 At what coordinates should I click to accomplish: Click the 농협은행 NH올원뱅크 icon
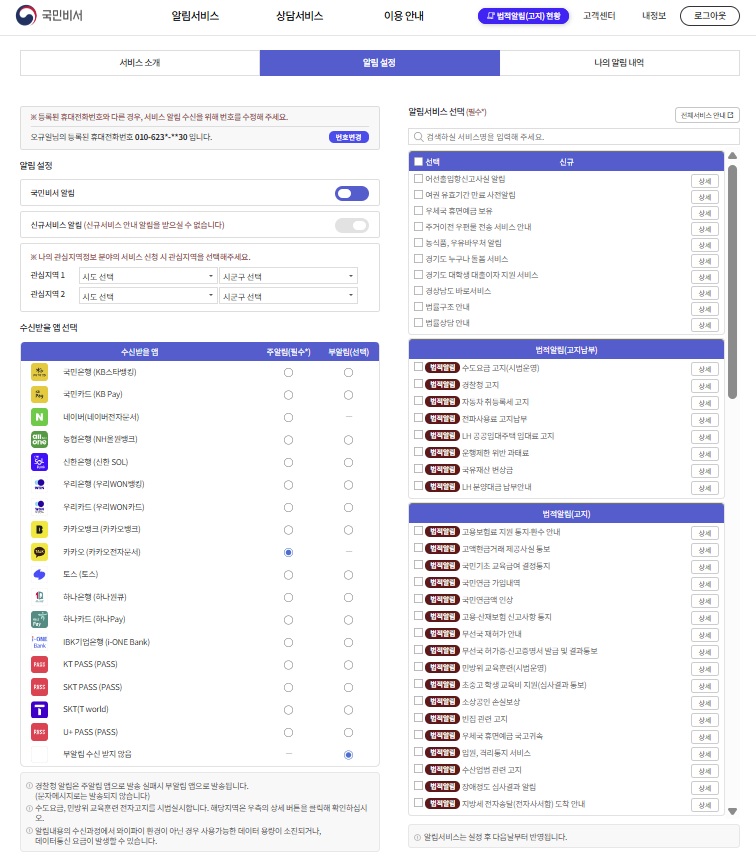39,439
